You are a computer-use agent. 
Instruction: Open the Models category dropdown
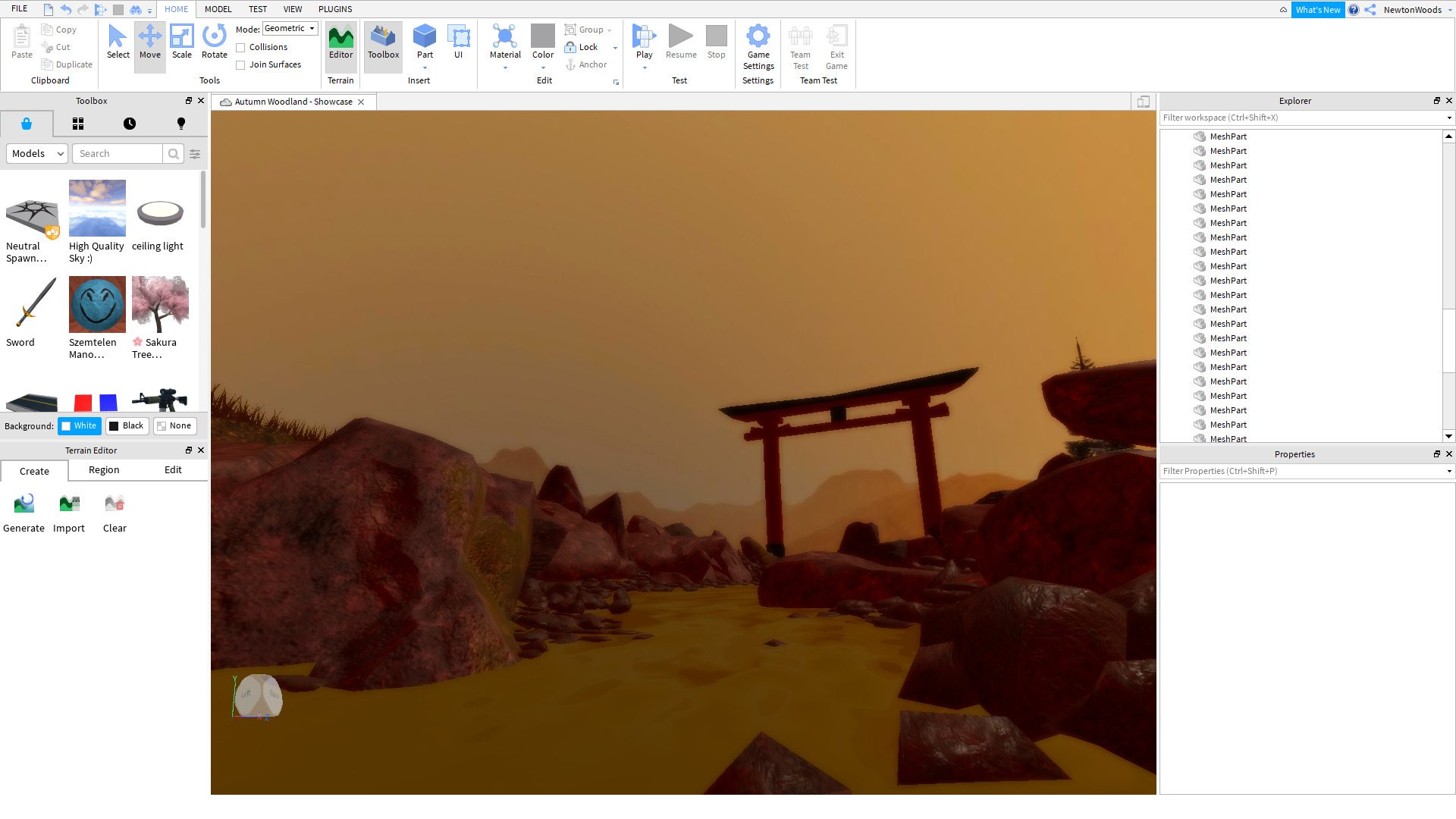[37, 154]
